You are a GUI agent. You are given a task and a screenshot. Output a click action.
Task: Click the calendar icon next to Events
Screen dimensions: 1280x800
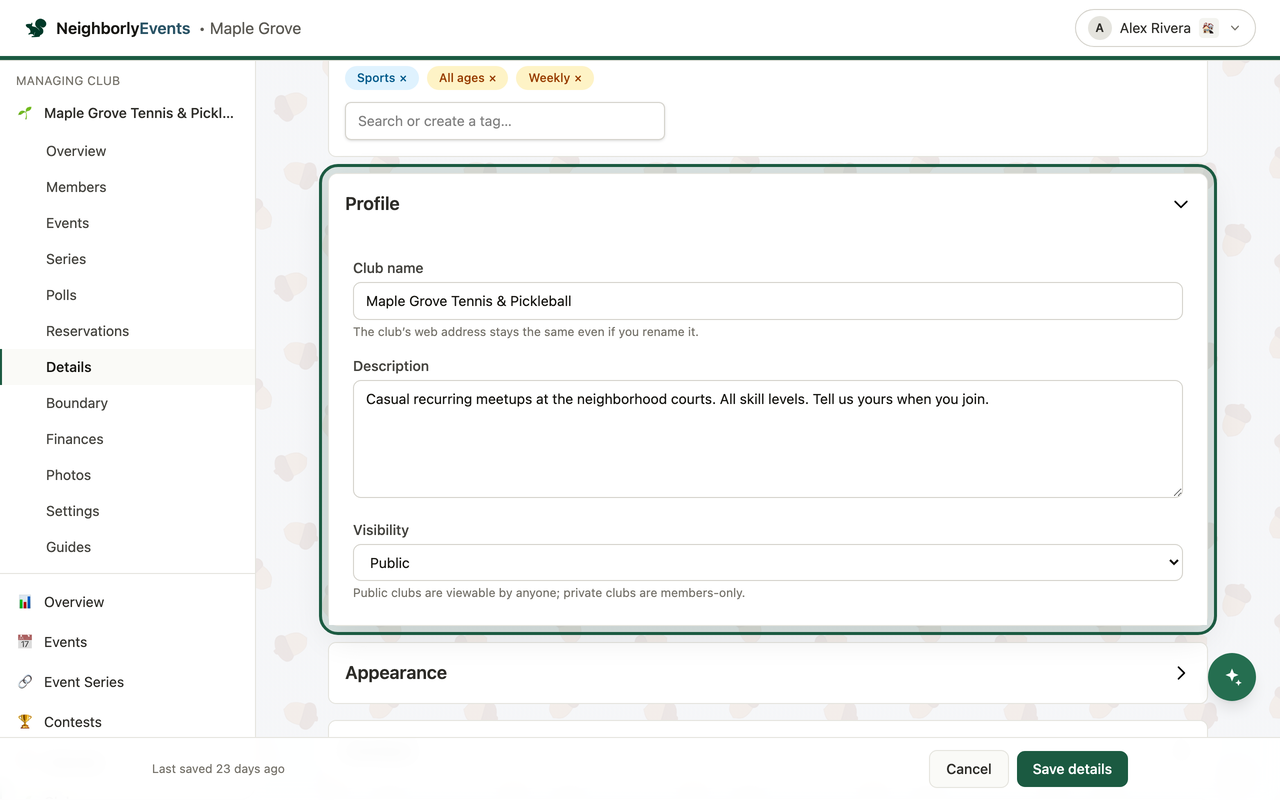click(x=25, y=642)
